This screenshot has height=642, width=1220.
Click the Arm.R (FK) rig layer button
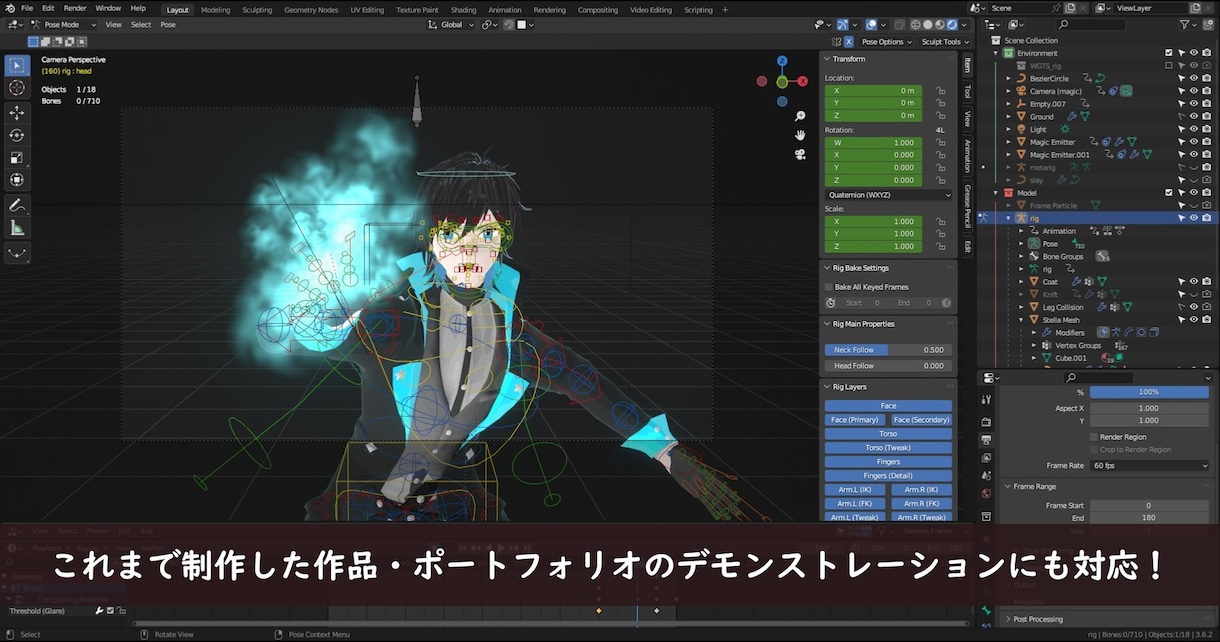point(921,504)
